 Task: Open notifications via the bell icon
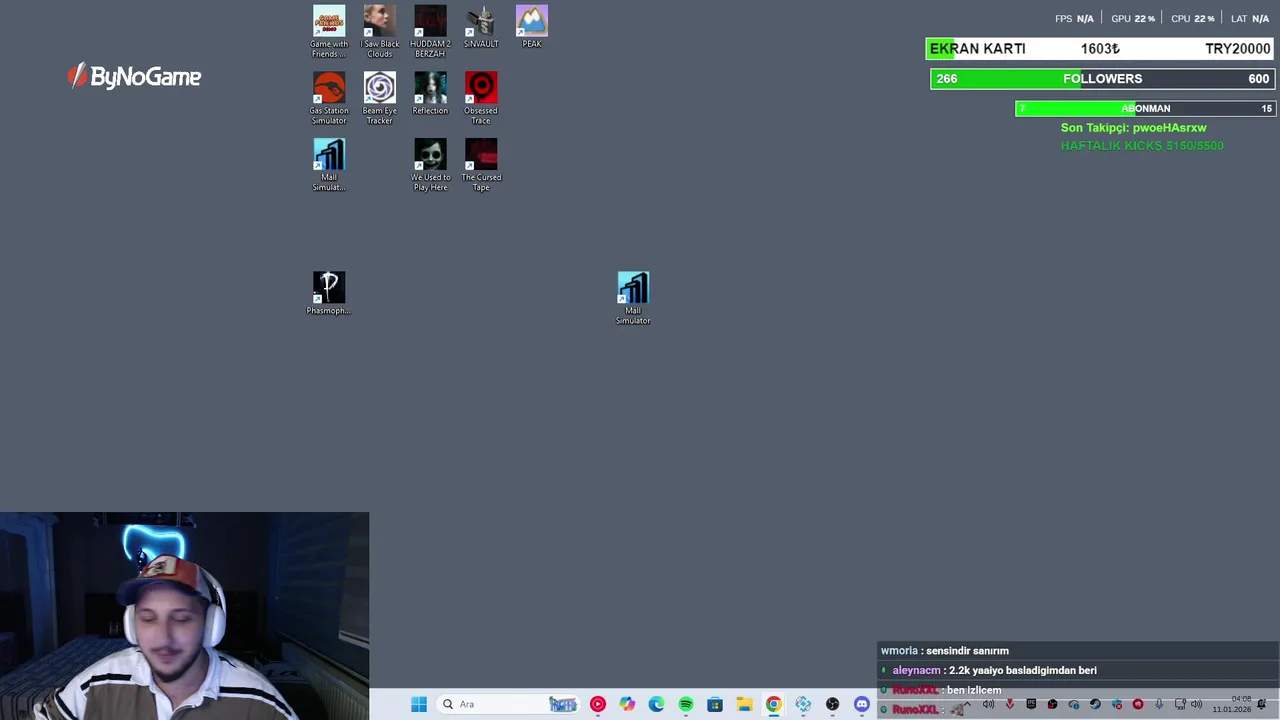pos(1261,704)
